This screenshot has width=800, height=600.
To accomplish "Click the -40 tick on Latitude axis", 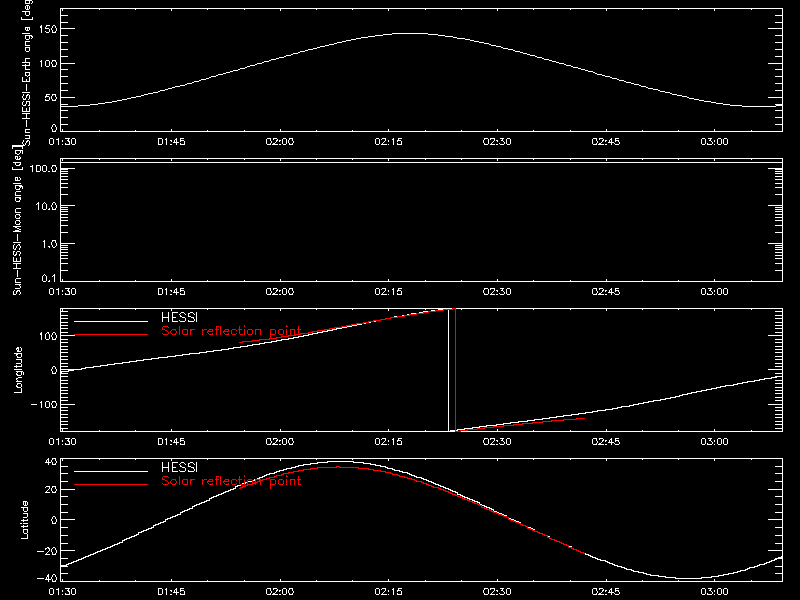I will coord(47,578).
